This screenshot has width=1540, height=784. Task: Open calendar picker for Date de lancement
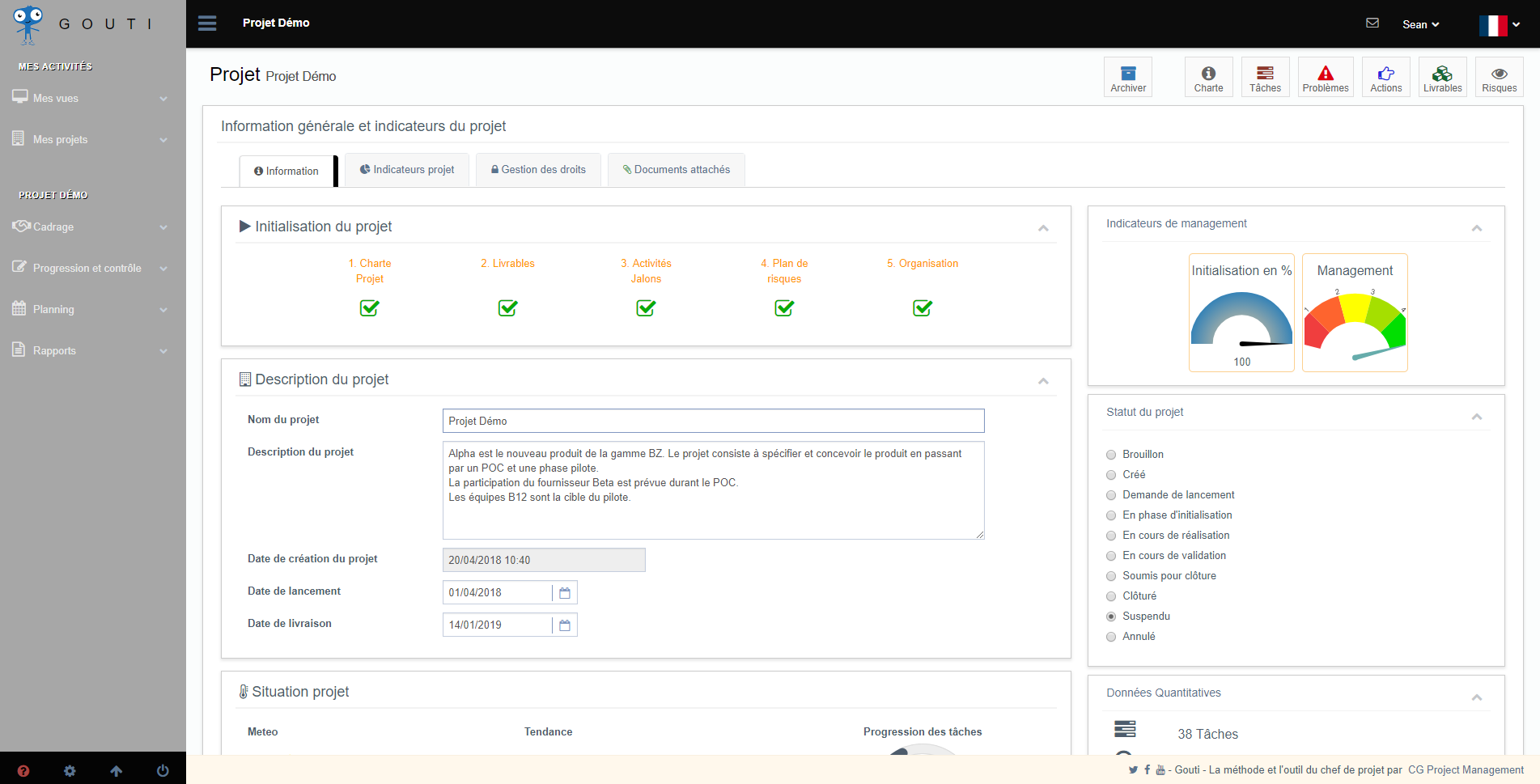(565, 593)
